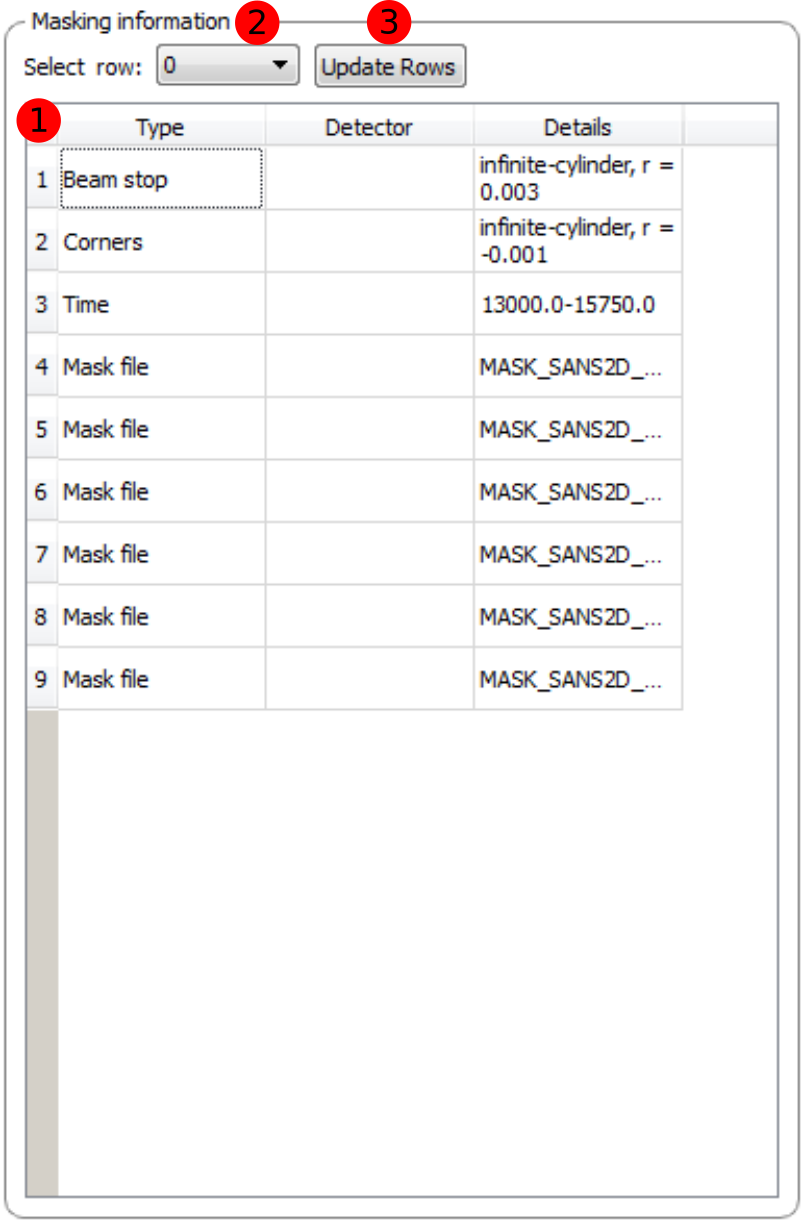Screen dimensions: 802x1223
Task: Select the Time type cell
Action: pos(161,304)
